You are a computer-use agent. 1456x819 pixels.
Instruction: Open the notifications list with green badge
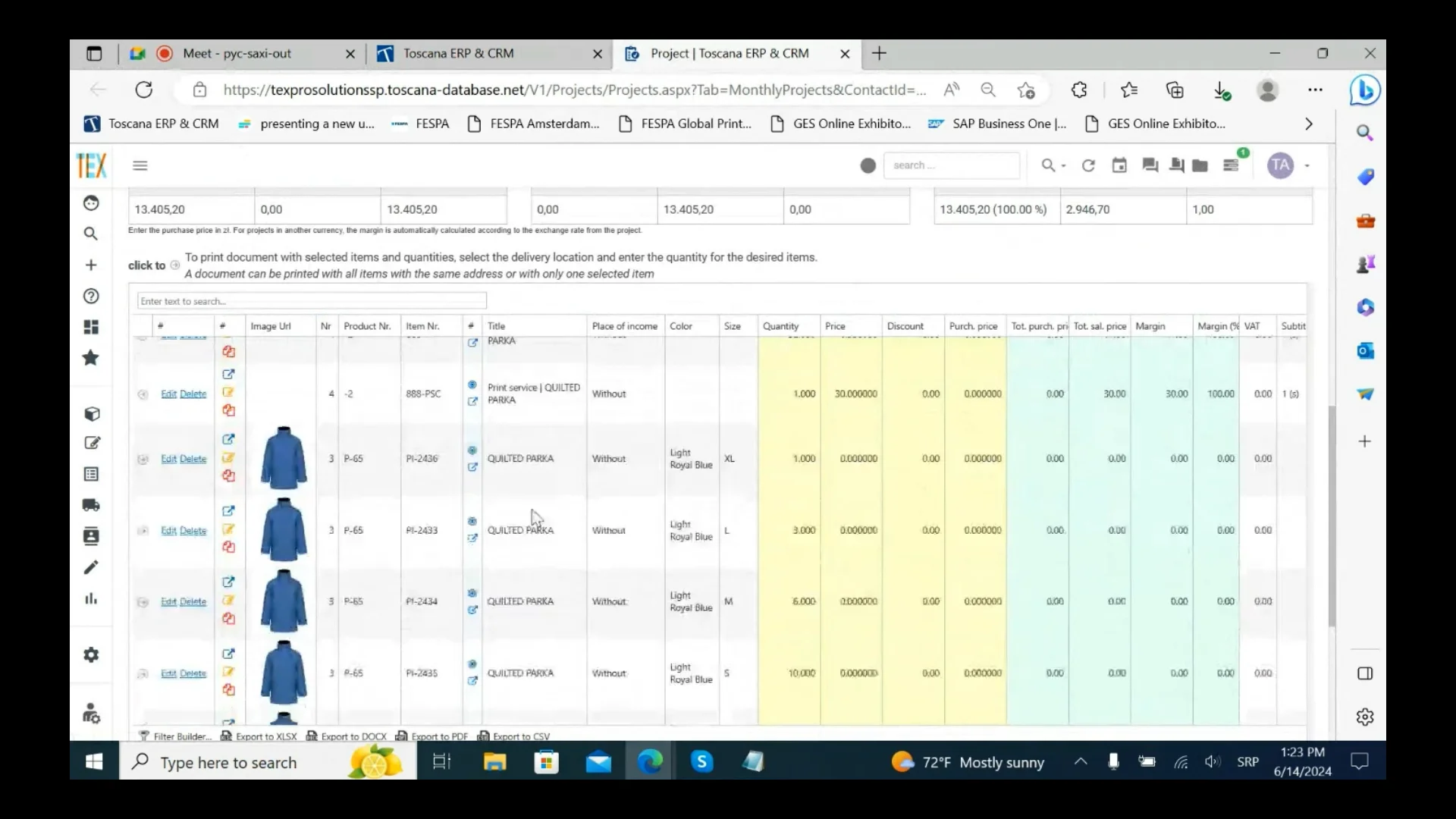(x=1232, y=164)
